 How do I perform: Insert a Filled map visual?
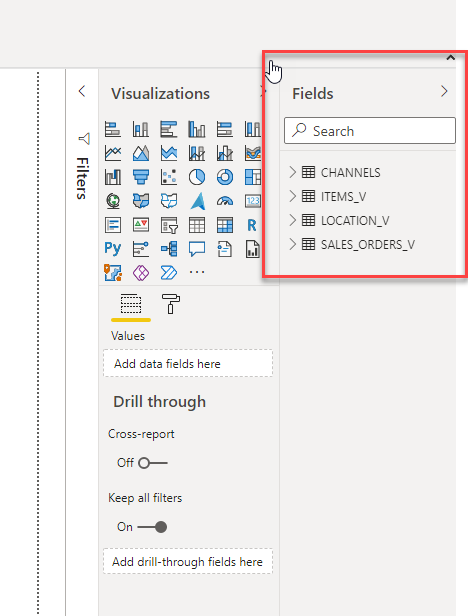pos(141,201)
